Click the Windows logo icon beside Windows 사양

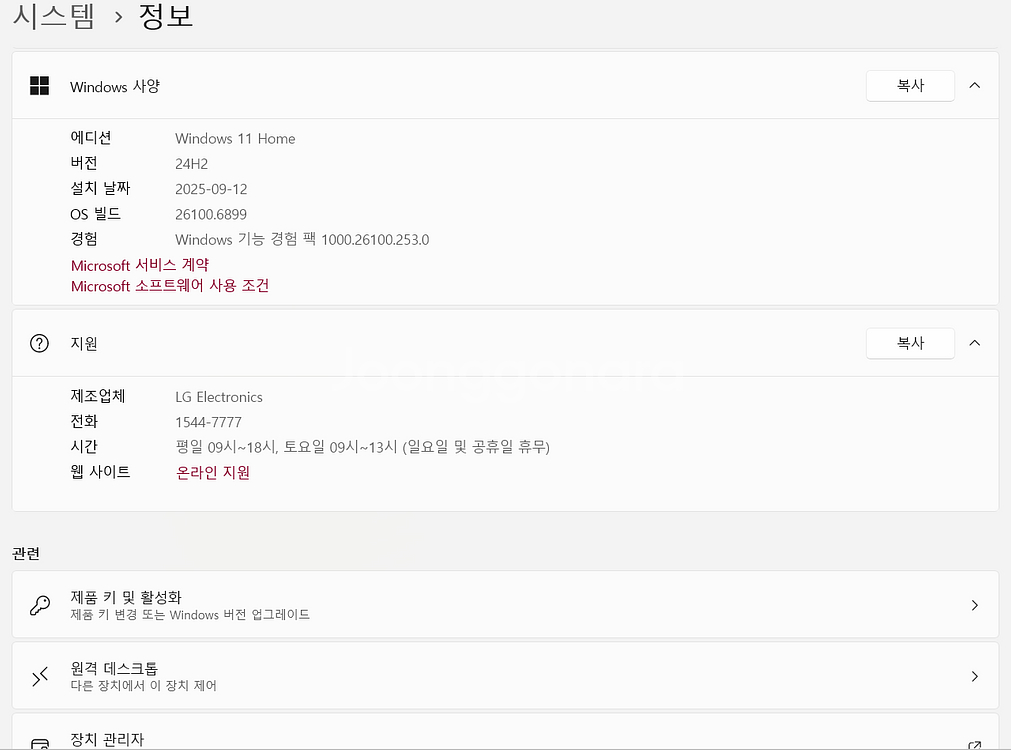[x=39, y=86]
